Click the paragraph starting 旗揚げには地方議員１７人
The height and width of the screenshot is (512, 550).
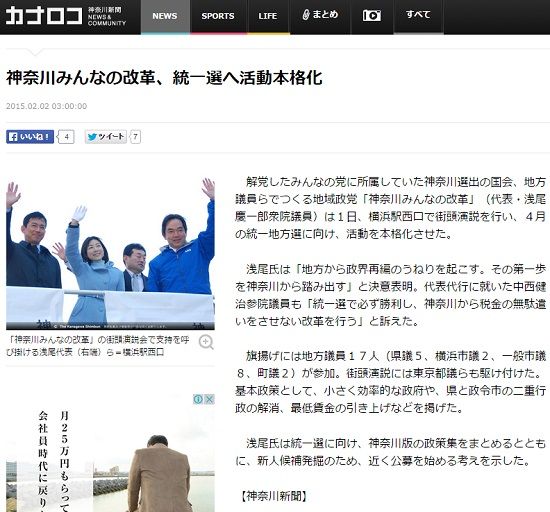[x=390, y=382]
